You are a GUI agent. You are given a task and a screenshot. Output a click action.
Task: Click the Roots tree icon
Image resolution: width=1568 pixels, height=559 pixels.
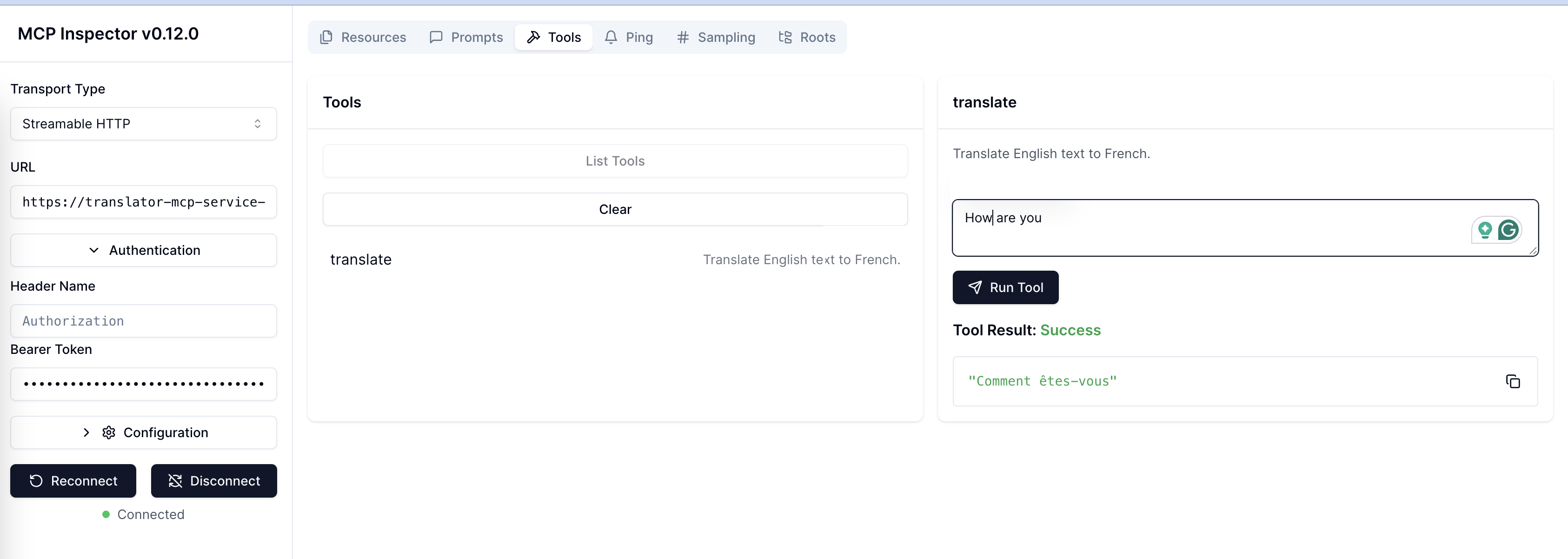pos(785,37)
